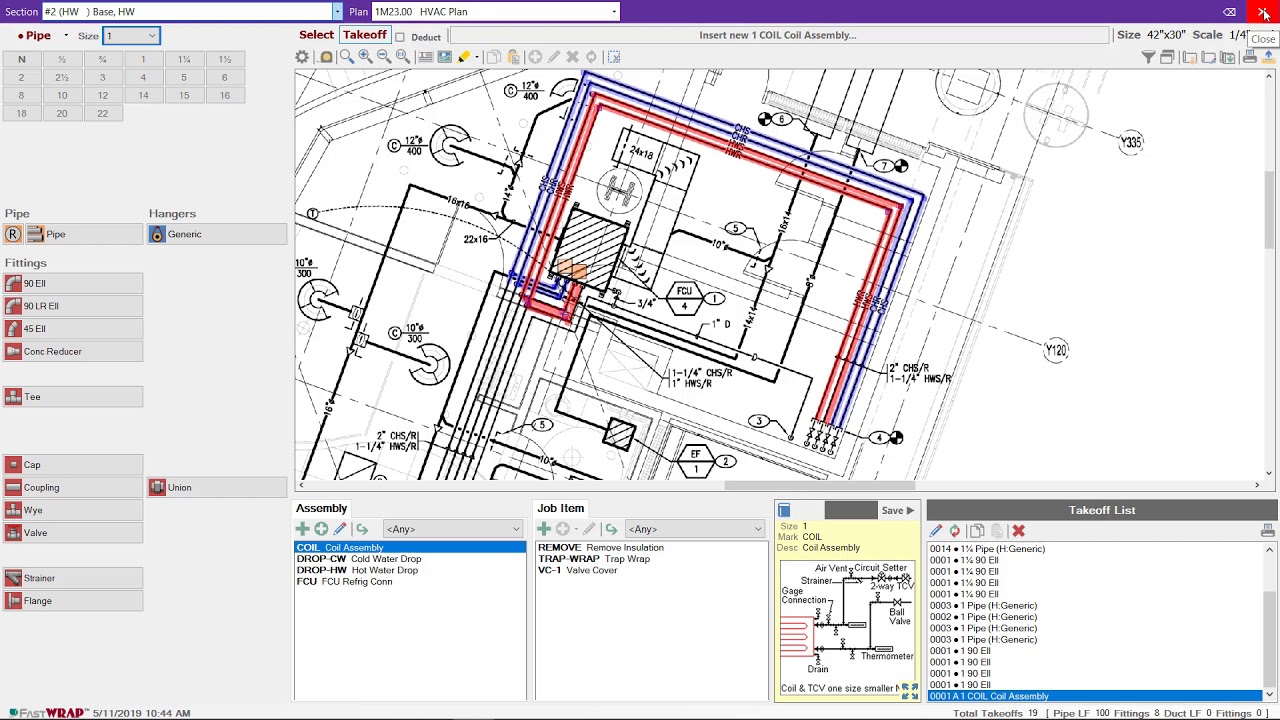Viewport: 1280px width, 720px height.
Task: Open the Section dropdown
Action: 337,11
